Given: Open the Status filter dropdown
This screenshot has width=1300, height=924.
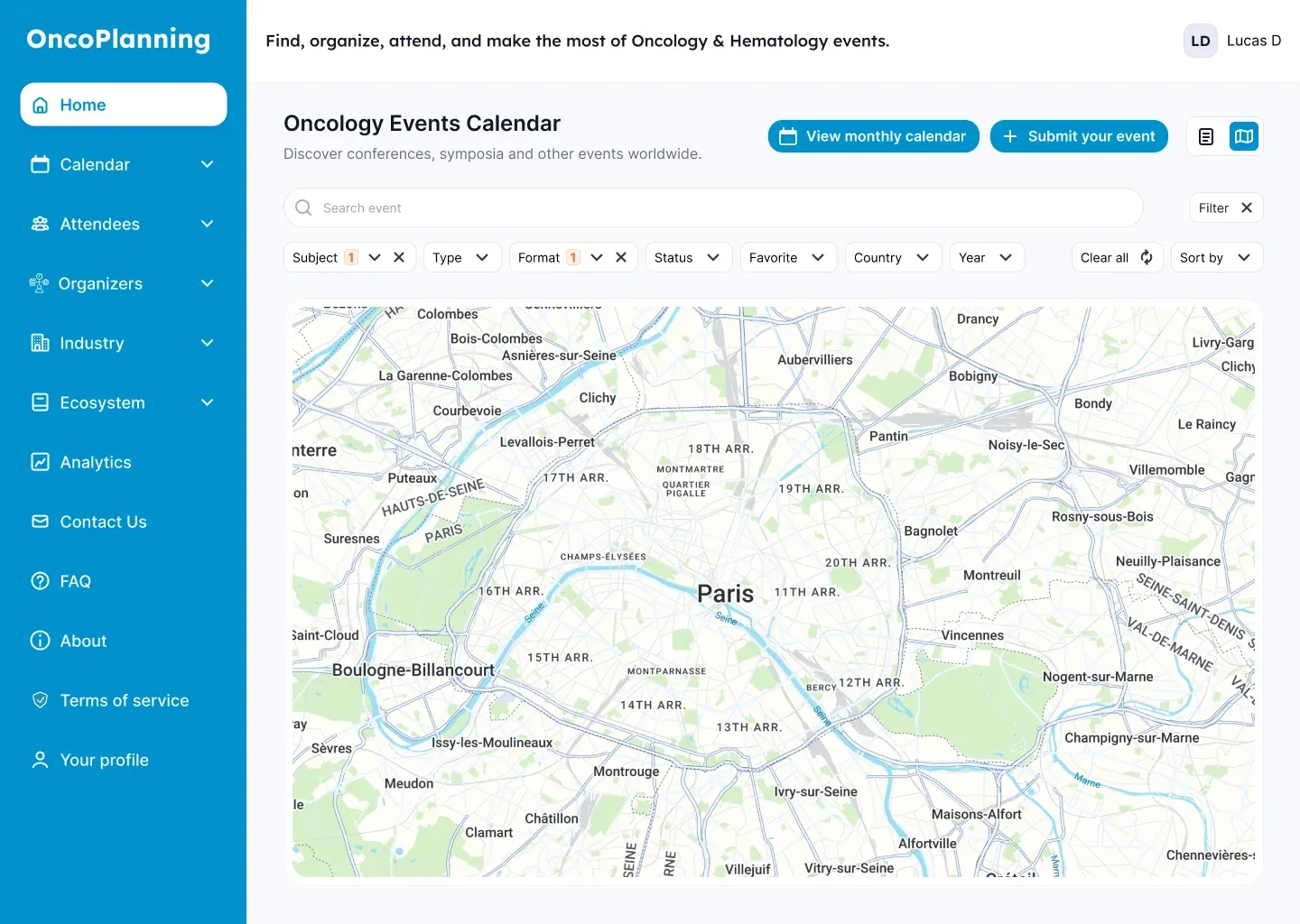Looking at the screenshot, I should [688, 257].
